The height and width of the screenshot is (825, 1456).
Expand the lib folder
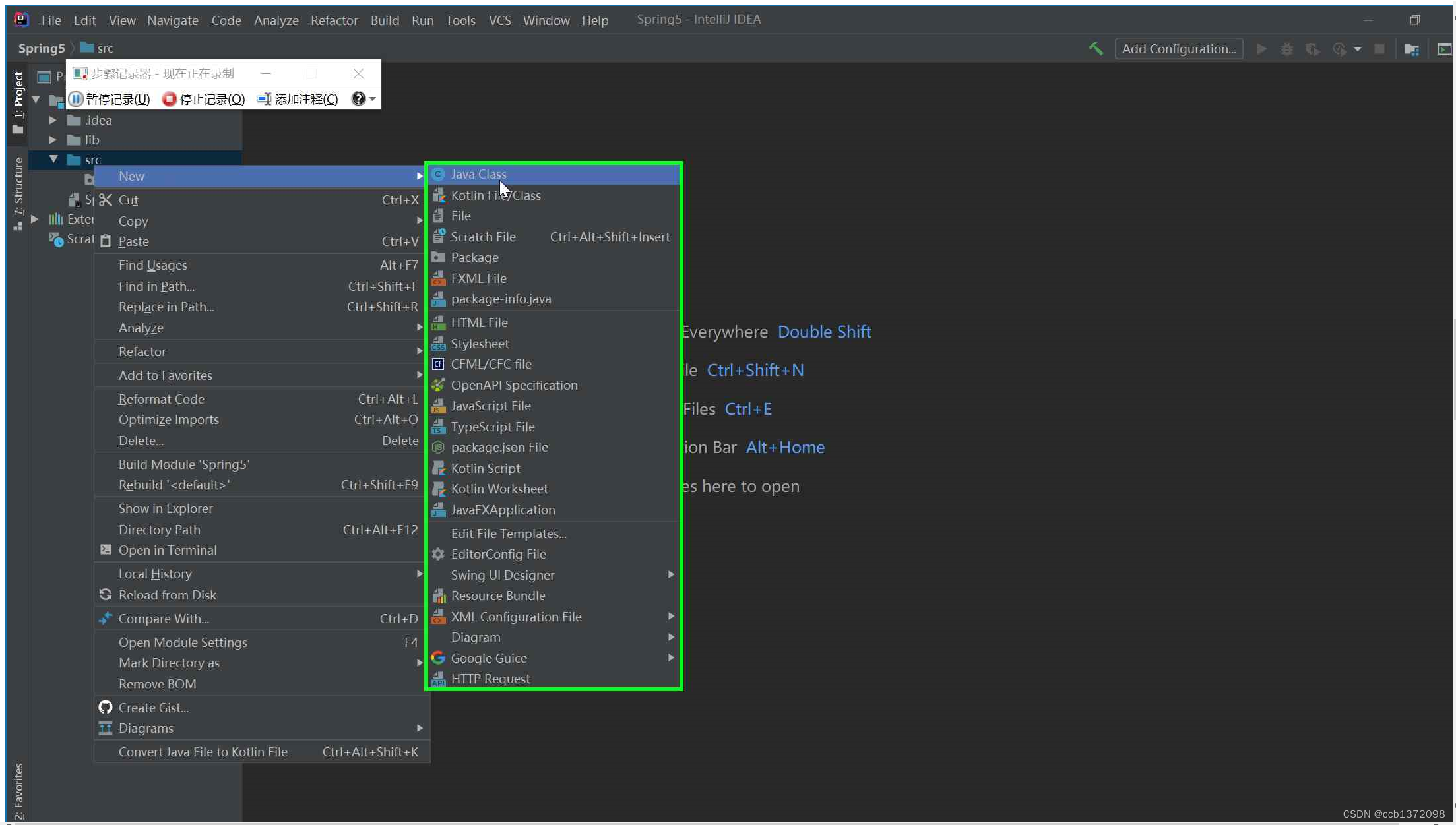tap(52, 140)
